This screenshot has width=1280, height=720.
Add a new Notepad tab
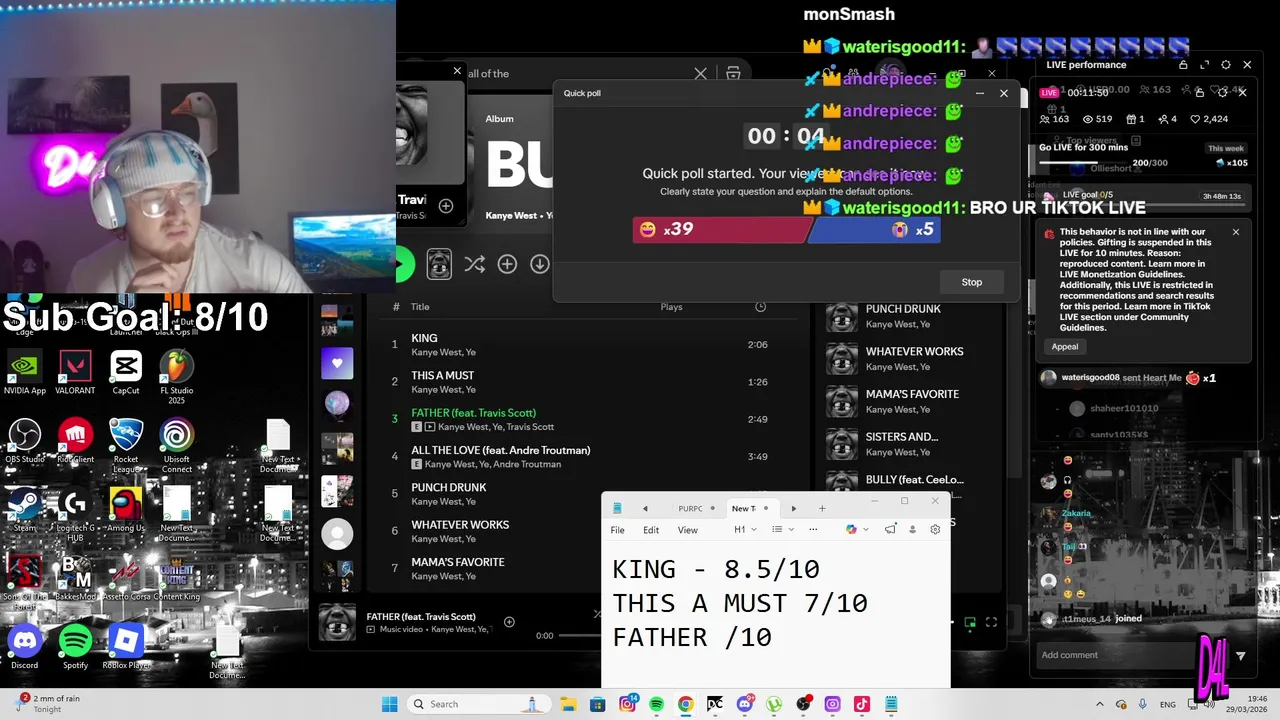(x=822, y=508)
